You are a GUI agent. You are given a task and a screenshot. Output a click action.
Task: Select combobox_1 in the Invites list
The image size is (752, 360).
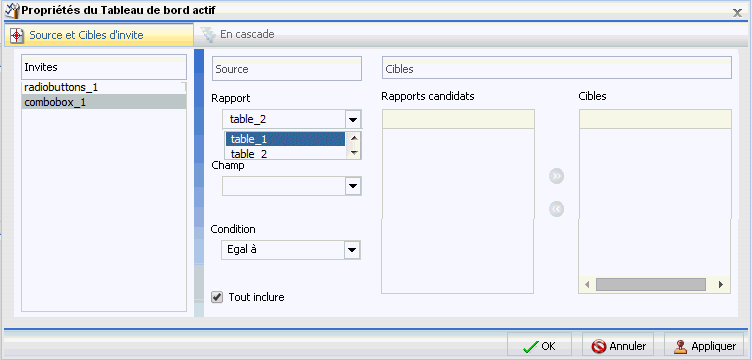[104, 102]
